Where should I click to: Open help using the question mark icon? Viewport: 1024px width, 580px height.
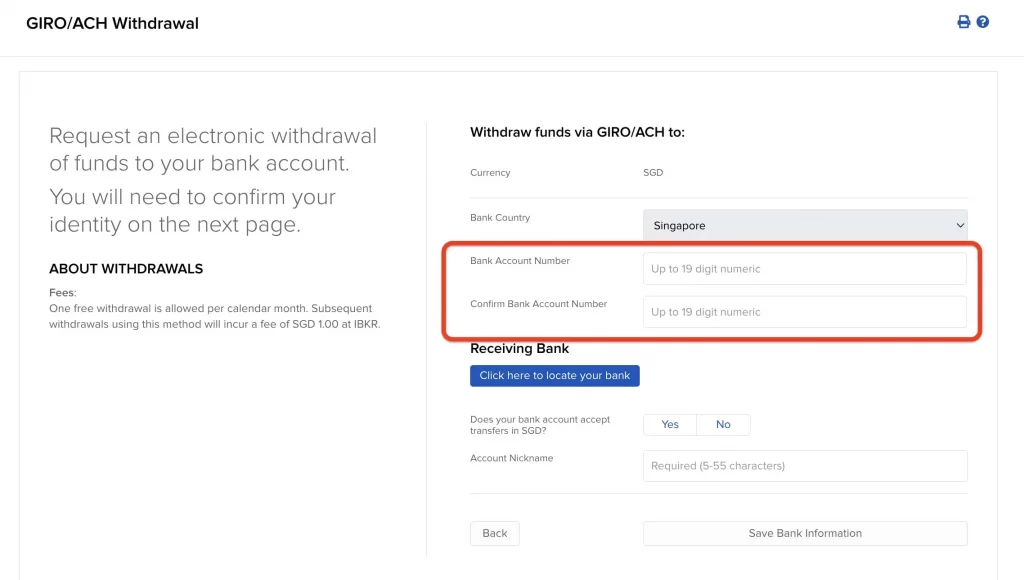(x=984, y=21)
